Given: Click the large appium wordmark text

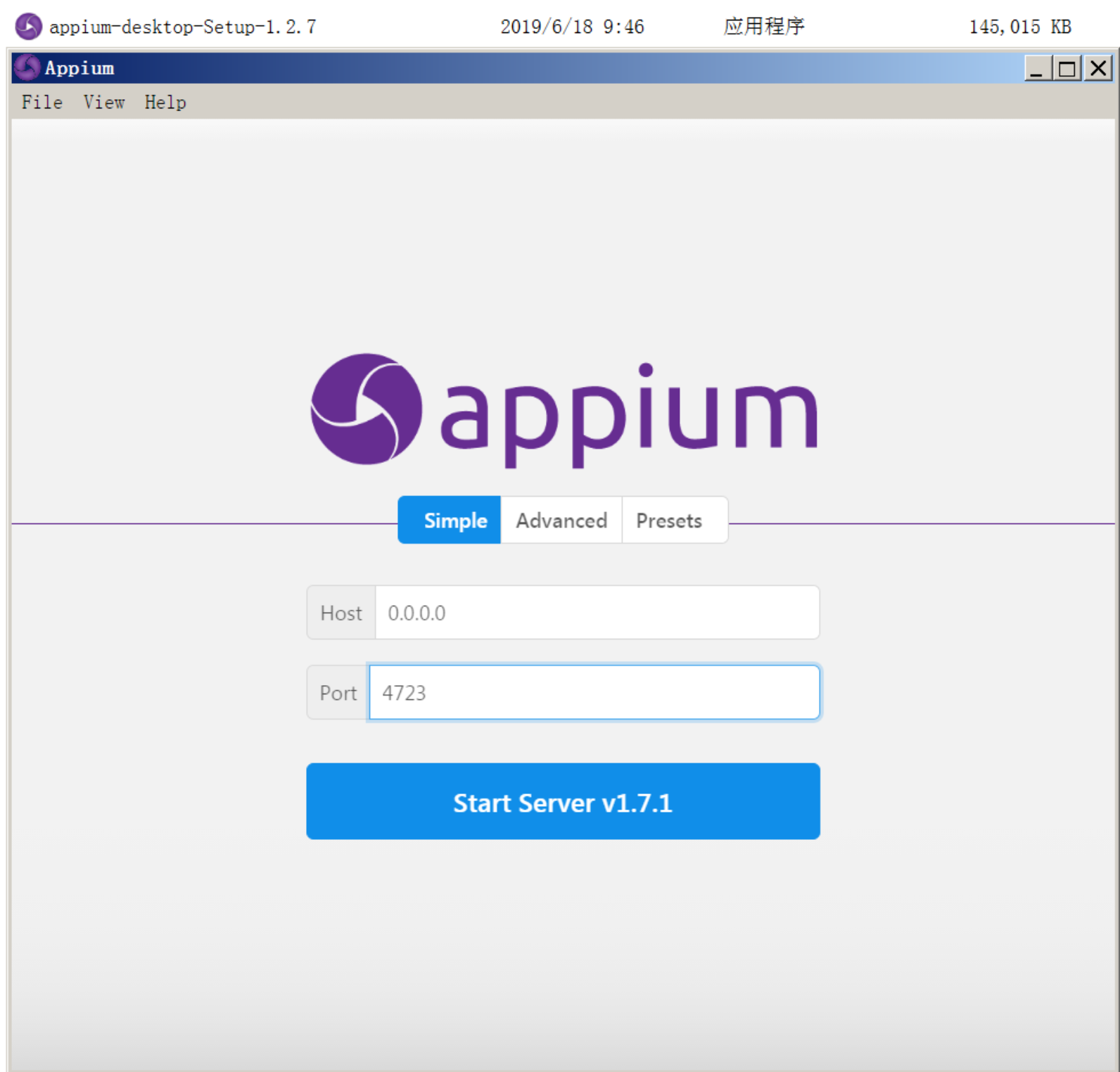Looking at the screenshot, I should tap(628, 415).
